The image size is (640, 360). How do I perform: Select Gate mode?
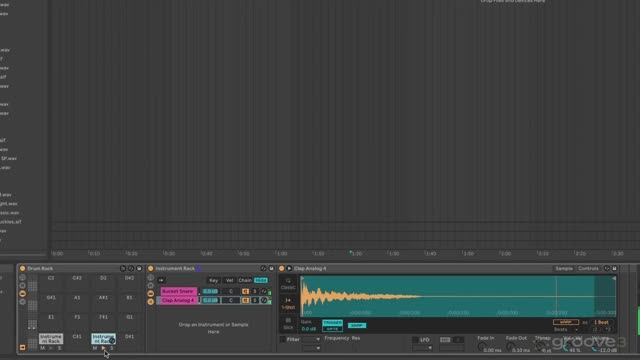click(332, 329)
